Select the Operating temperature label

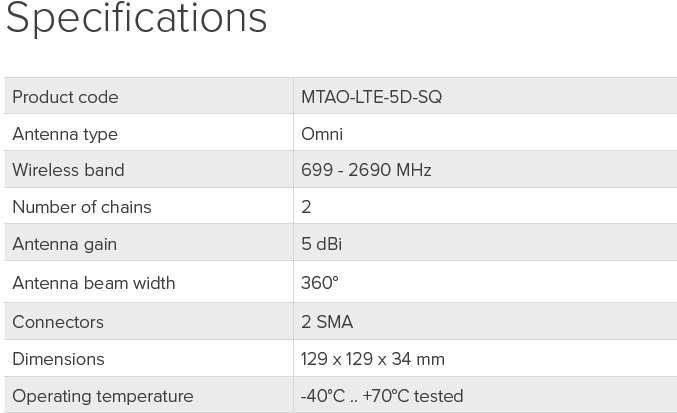click(x=103, y=396)
